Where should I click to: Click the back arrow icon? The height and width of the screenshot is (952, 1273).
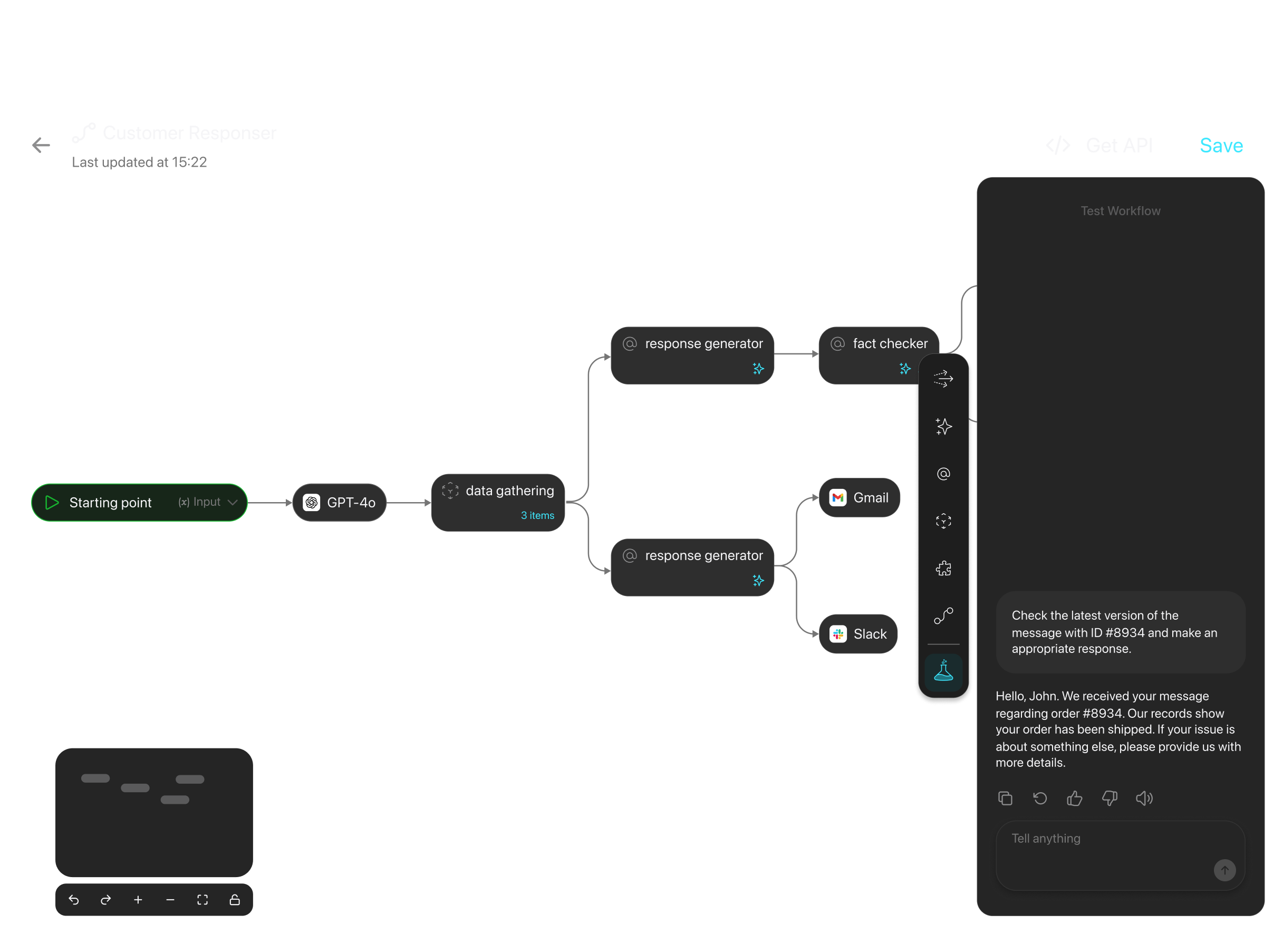[x=41, y=145]
